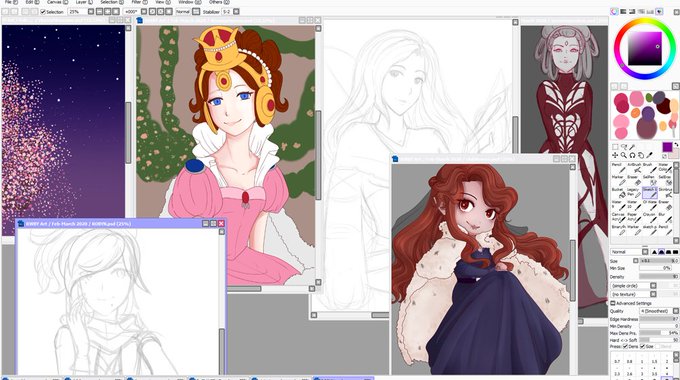The height and width of the screenshot is (380, 680).
Task: Open the zoom level dropdown
Action: coord(91,12)
